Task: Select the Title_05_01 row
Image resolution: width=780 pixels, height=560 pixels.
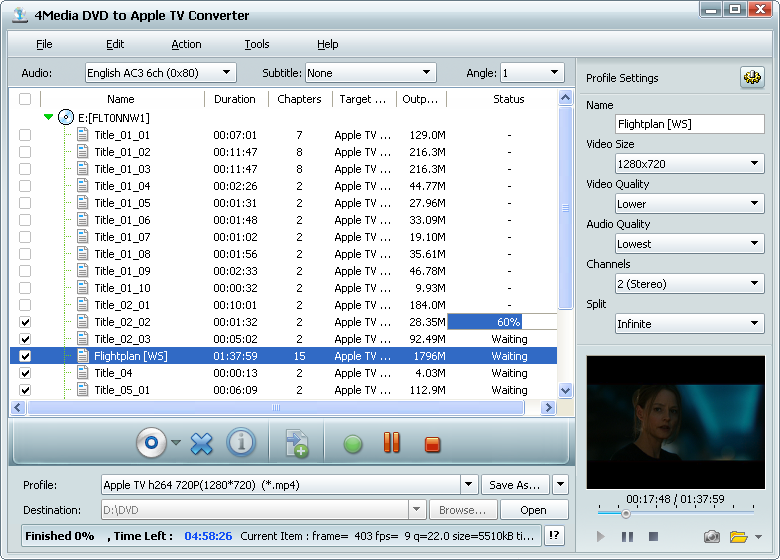Action: click(x=284, y=390)
